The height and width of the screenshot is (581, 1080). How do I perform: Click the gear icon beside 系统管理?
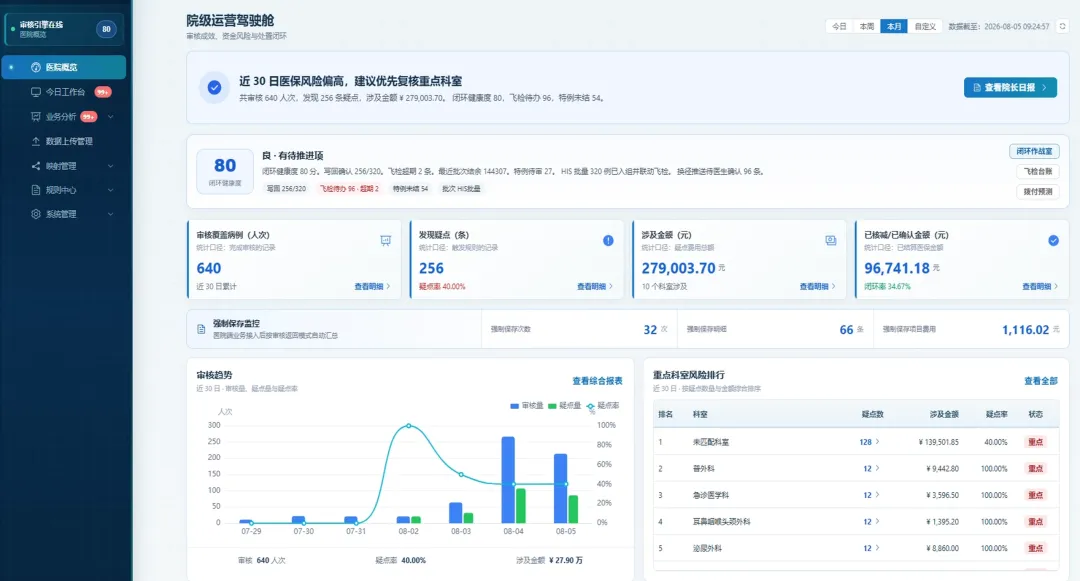click(36, 214)
